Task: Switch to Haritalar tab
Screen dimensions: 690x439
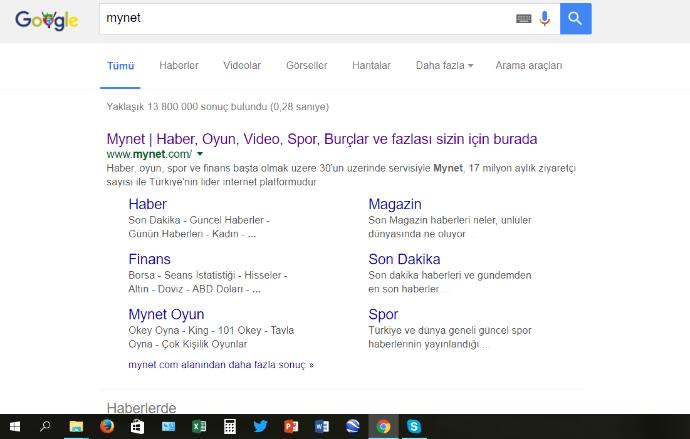Action: (x=371, y=66)
